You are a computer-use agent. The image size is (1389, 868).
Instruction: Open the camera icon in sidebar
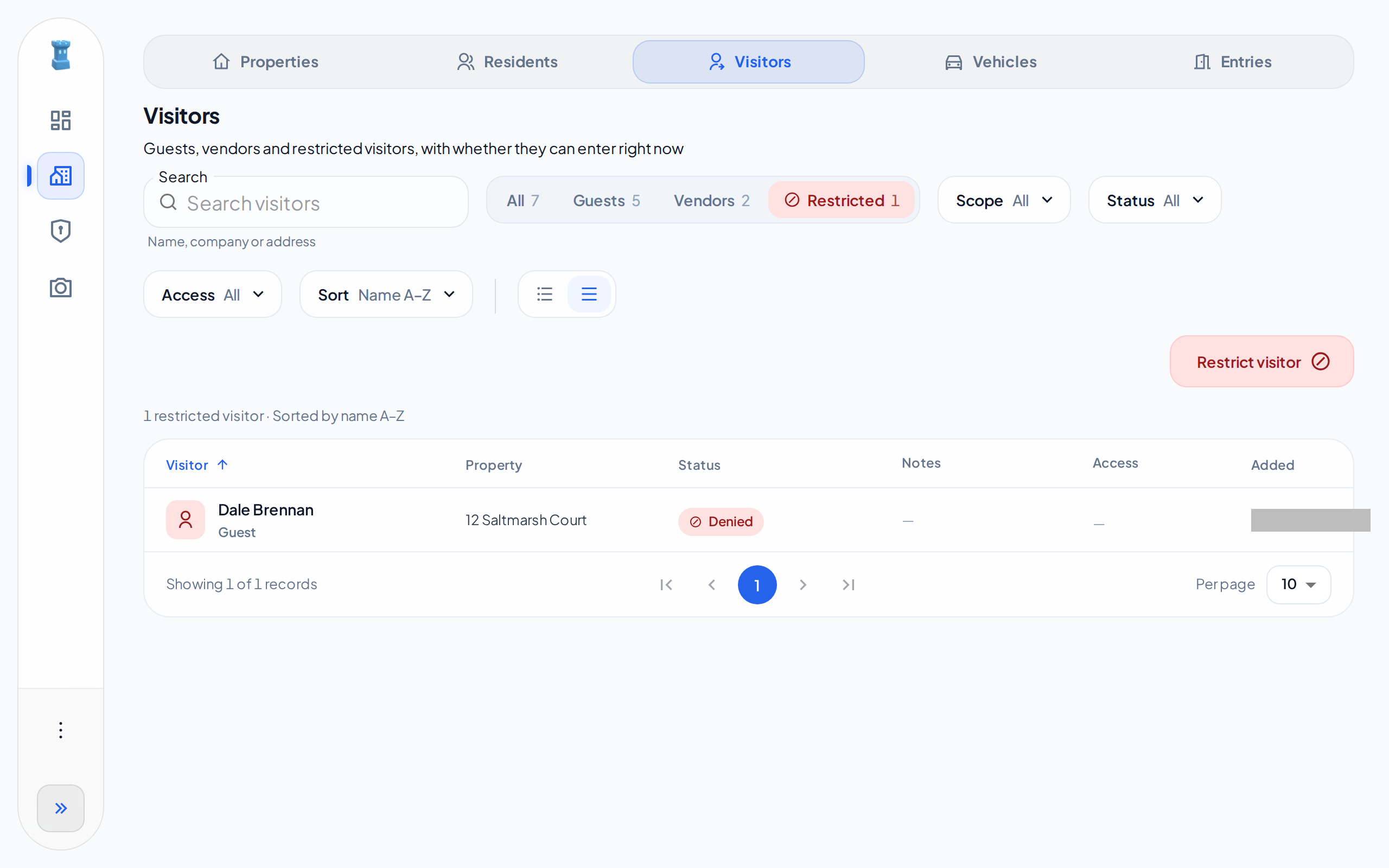60,287
